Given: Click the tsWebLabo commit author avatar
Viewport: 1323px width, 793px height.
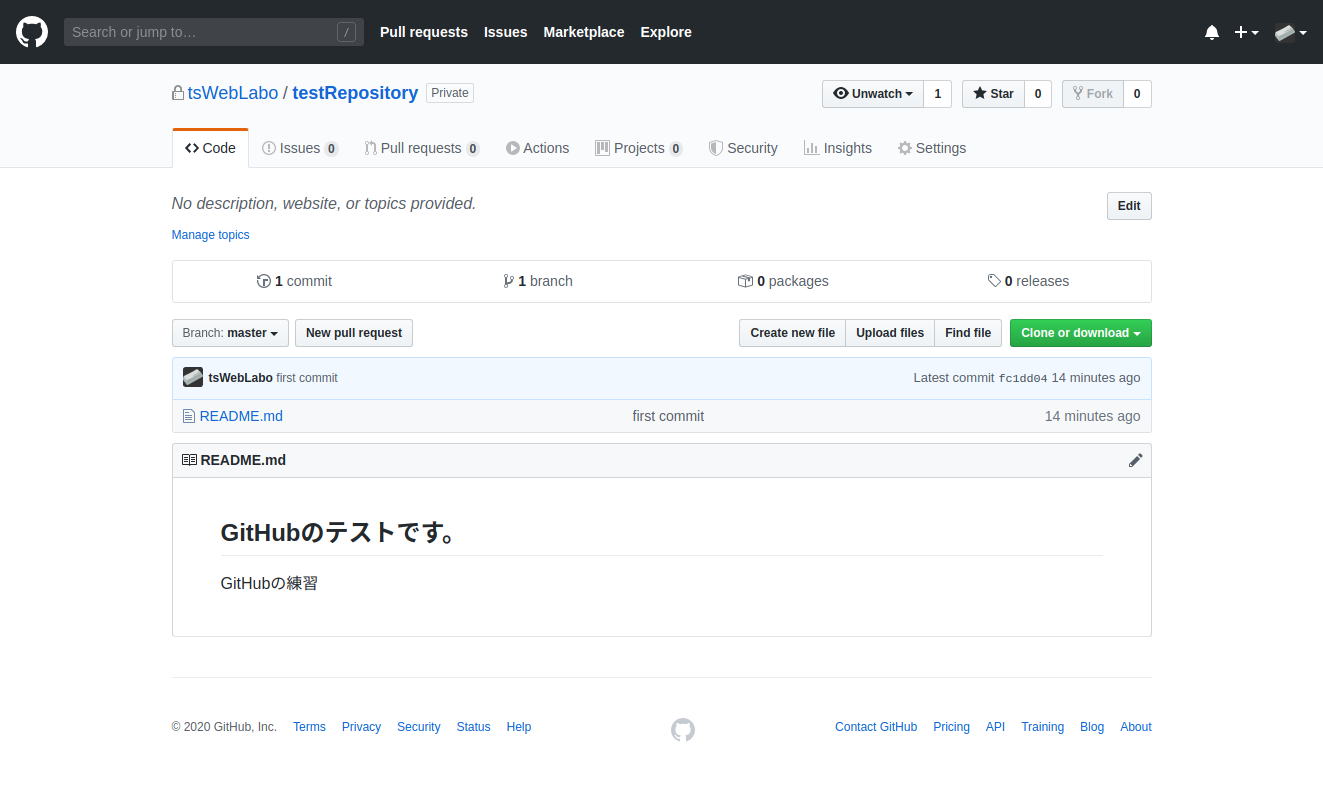Looking at the screenshot, I should coord(193,378).
